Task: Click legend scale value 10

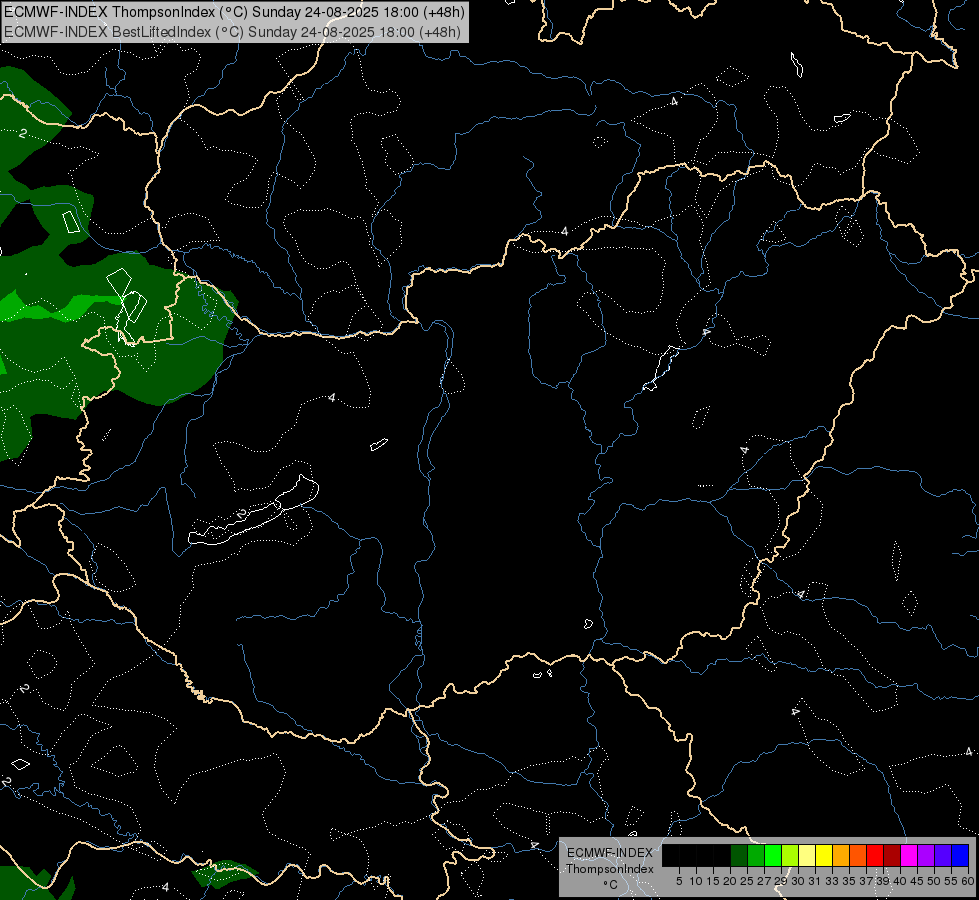Action: click(x=696, y=881)
